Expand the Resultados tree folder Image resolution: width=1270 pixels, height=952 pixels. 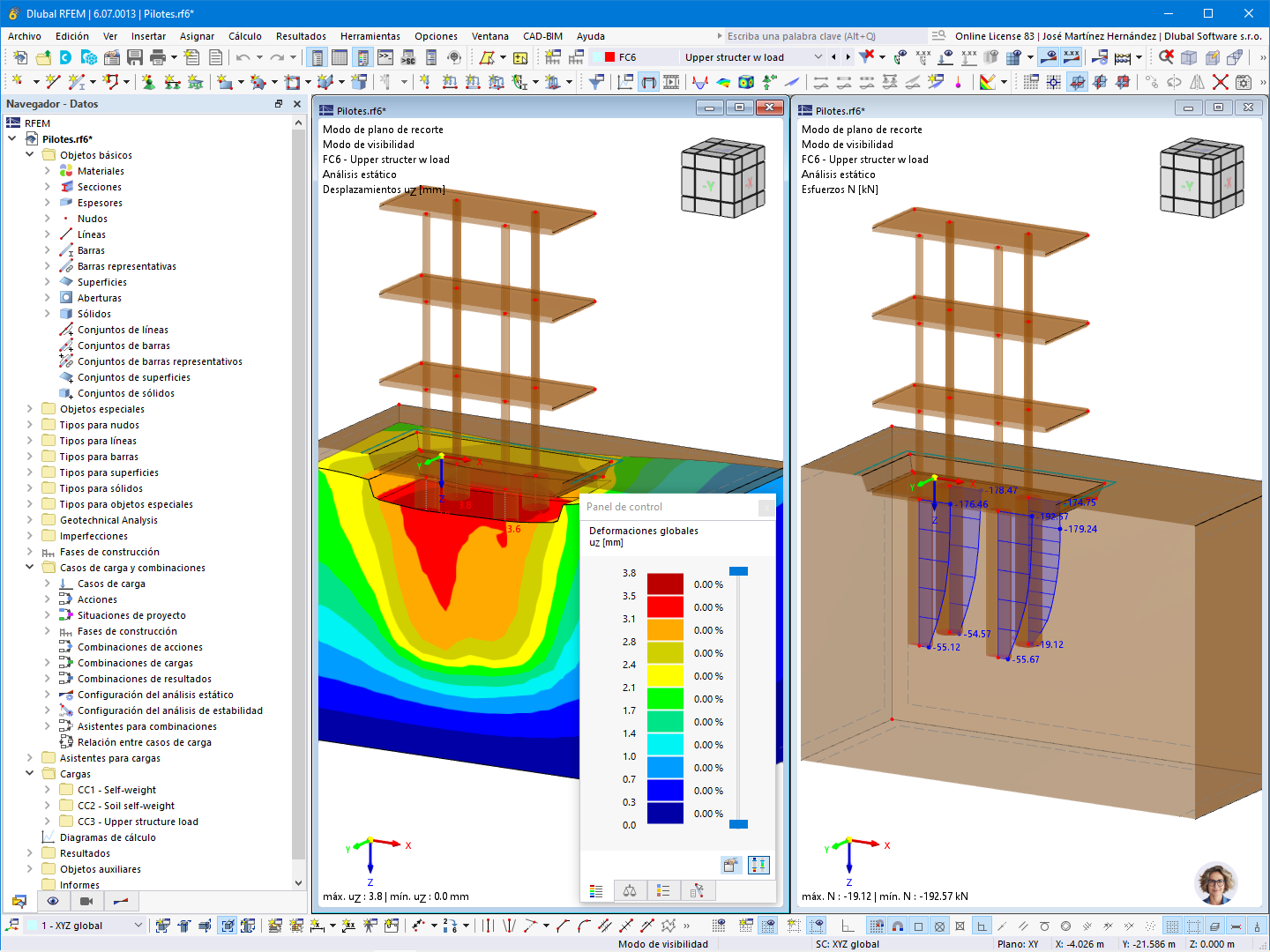click(x=30, y=853)
